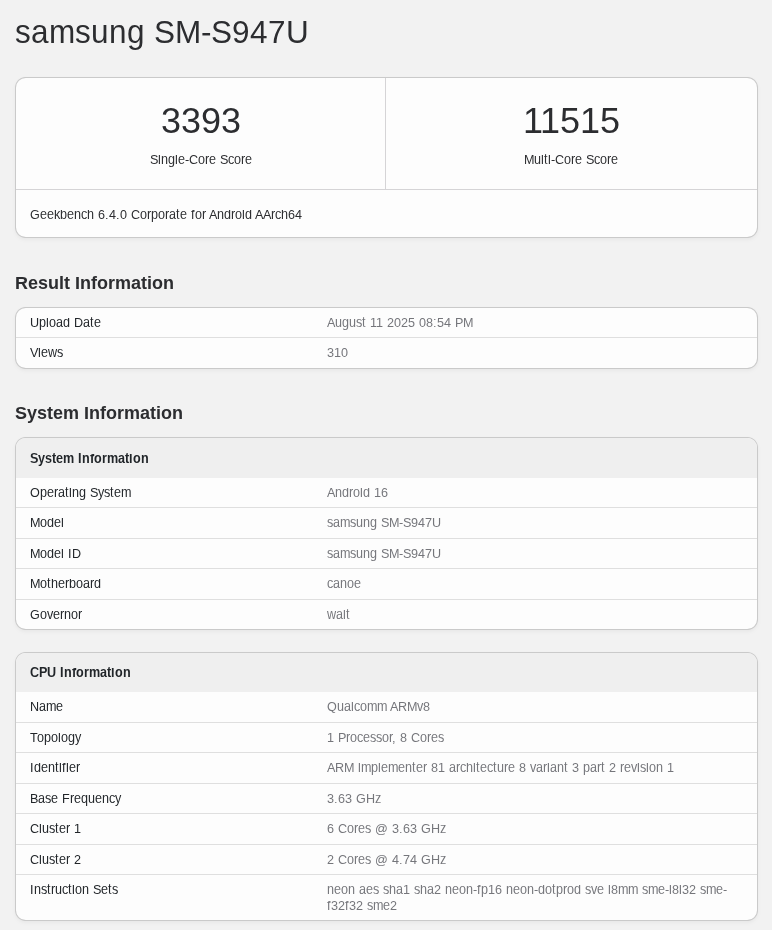Select the ARM implementer 81 identifier string

500,767
